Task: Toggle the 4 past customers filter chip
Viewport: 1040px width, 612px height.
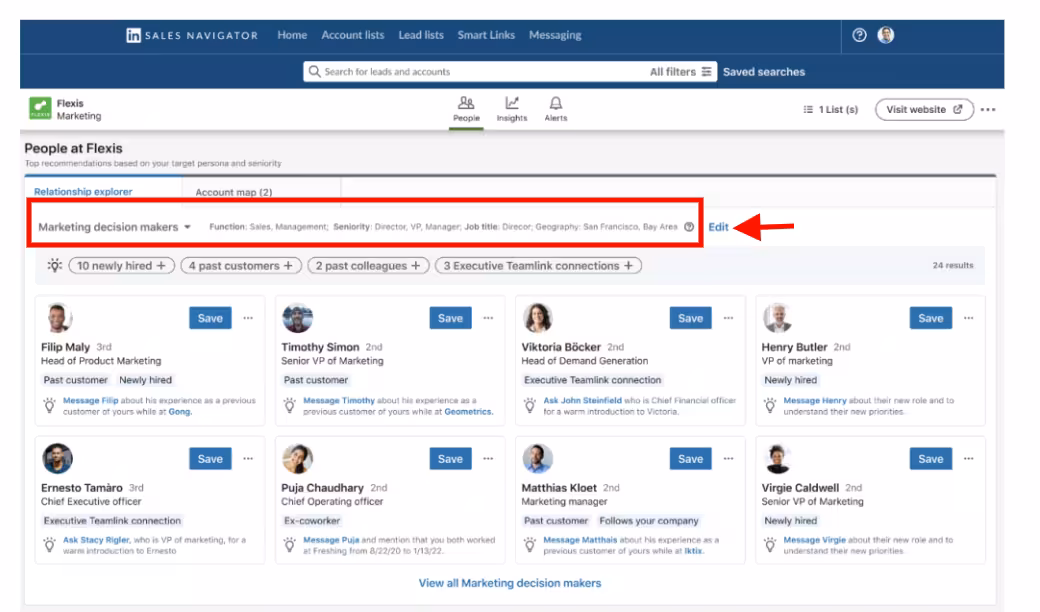Action: pyautogui.click(x=241, y=266)
